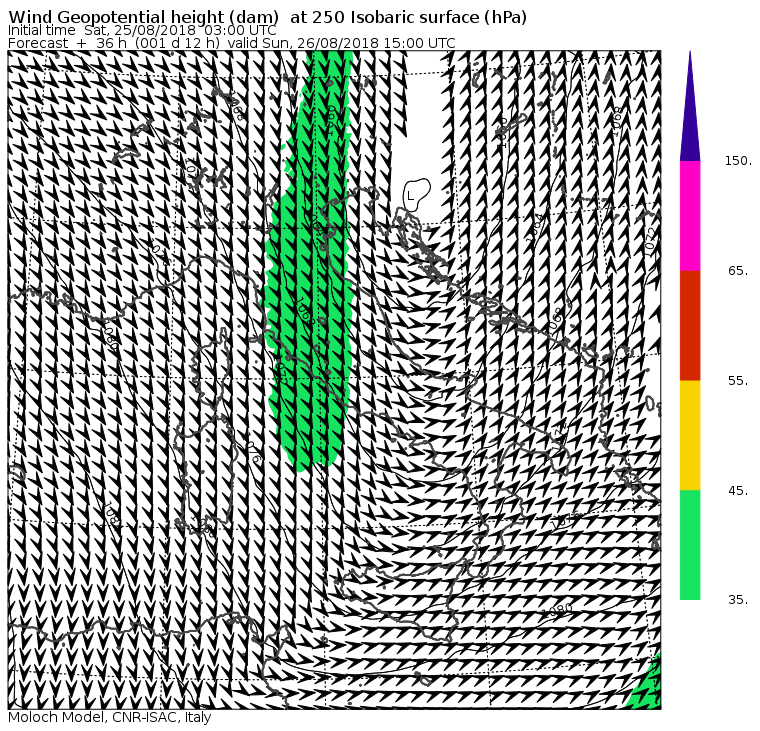Screen dimensions: 760x731
Task: Click the colorbar label '35.'
Action: tap(738, 600)
